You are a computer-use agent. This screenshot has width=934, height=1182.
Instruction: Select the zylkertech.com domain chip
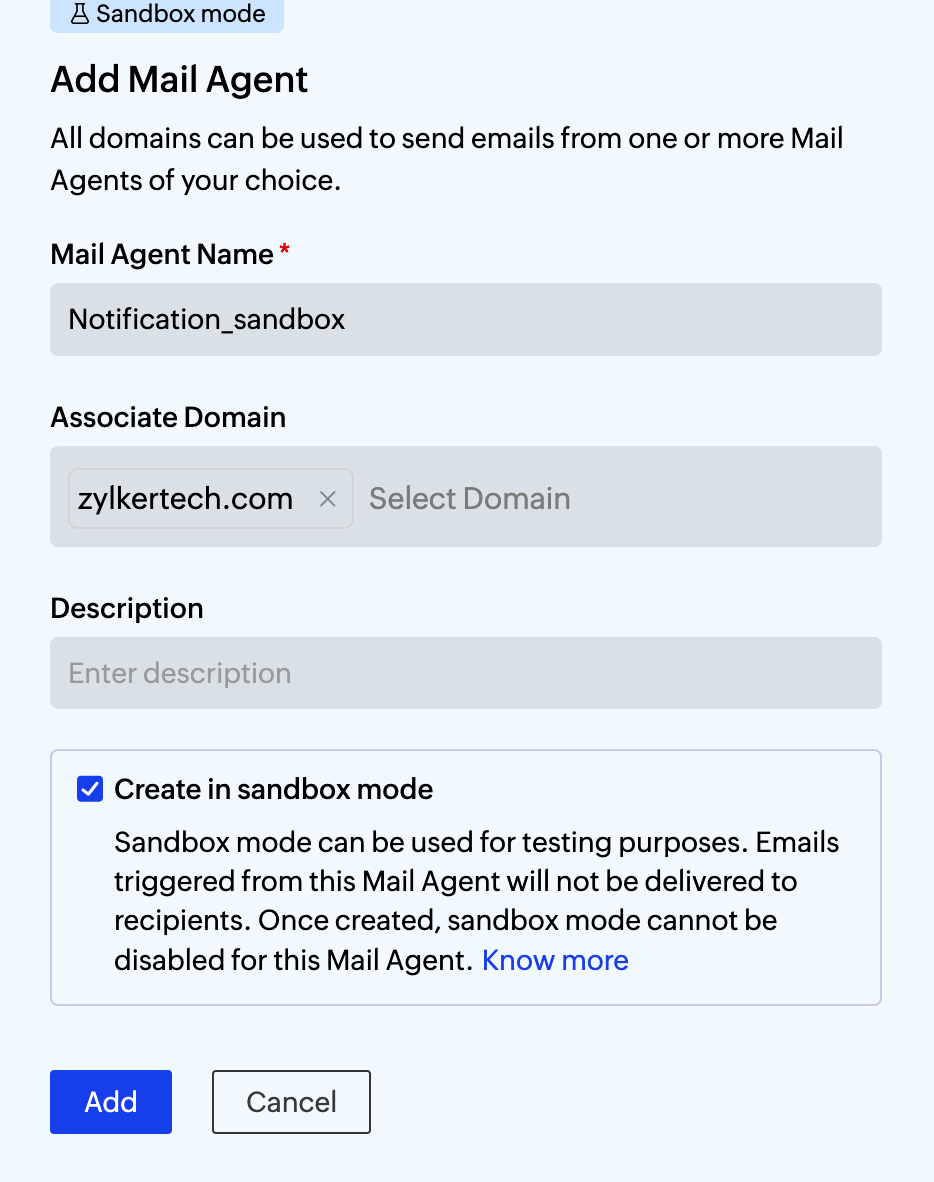(185, 498)
